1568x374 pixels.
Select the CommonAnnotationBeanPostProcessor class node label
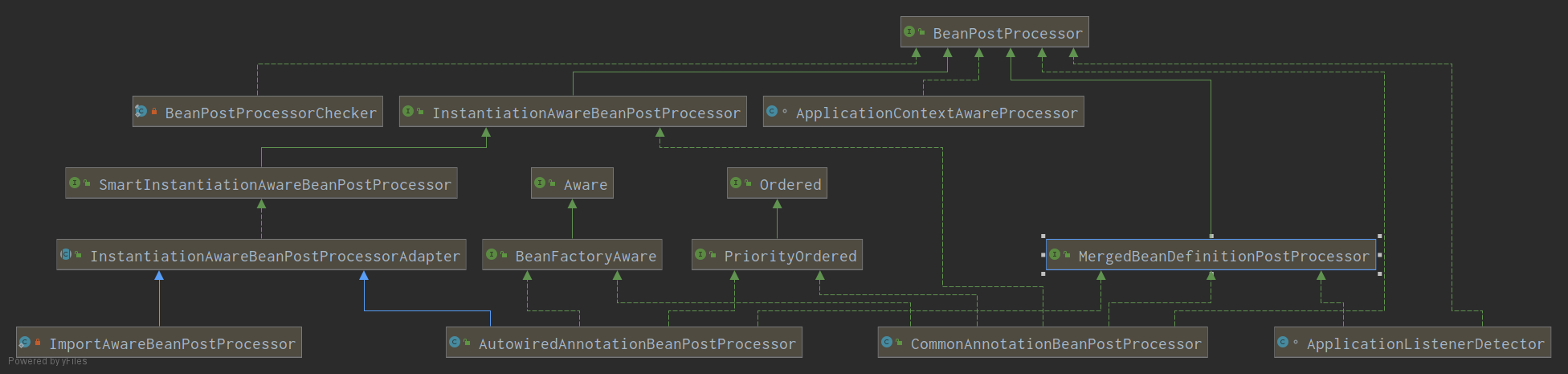1056,344
